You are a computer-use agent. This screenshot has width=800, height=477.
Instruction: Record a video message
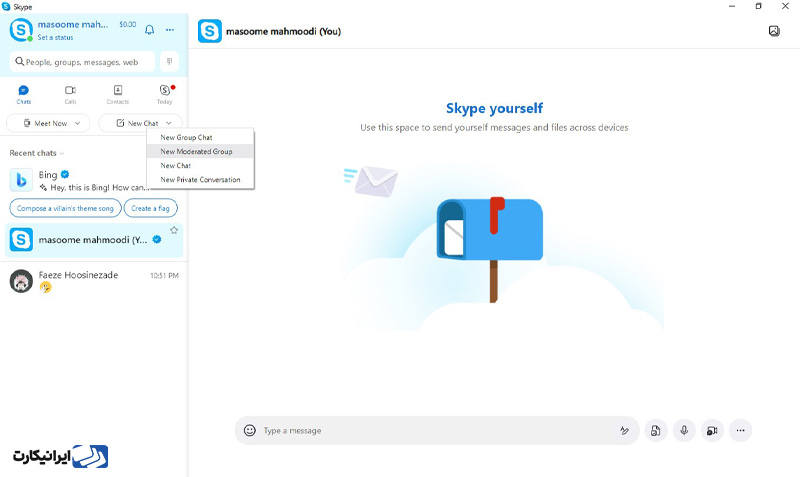pos(712,431)
